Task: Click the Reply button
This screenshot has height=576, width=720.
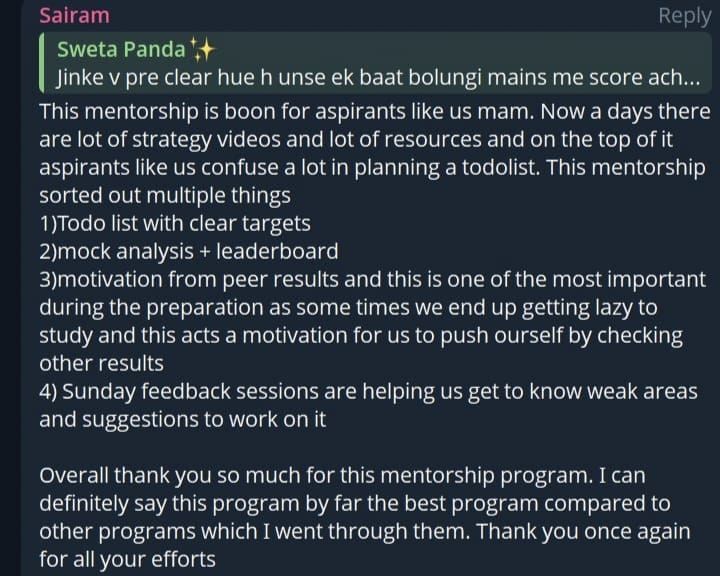Action: click(684, 16)
